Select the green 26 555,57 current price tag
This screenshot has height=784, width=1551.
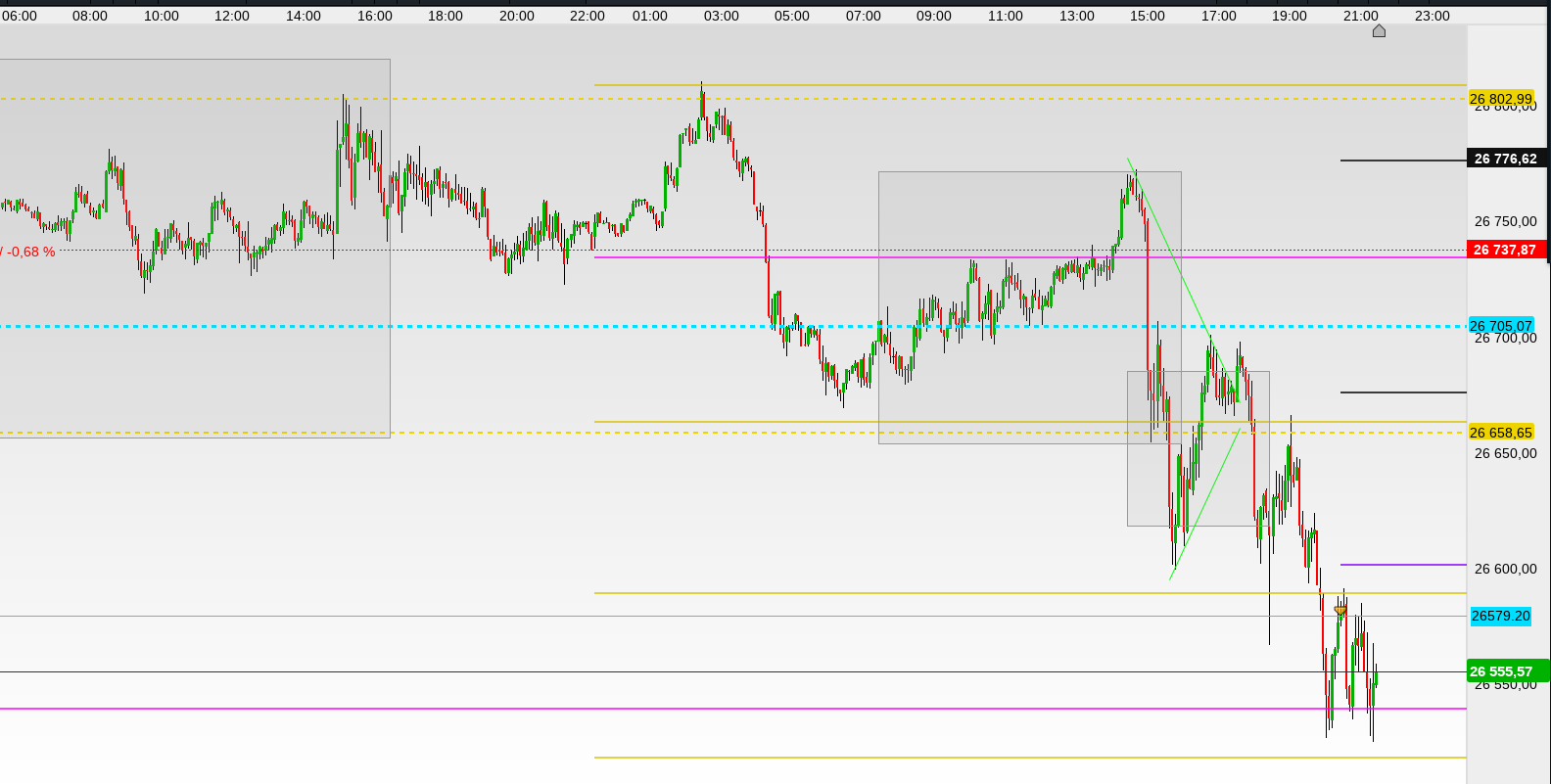coord(1508,671)
